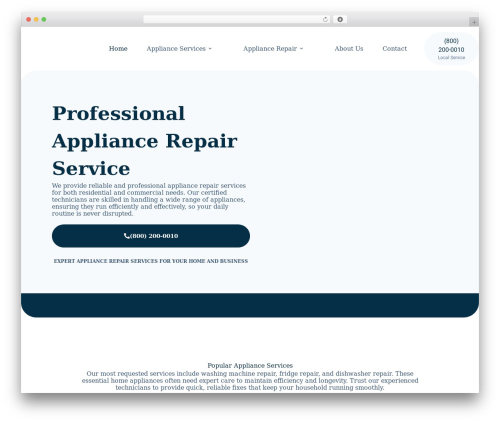The height and width of the screenshot is (423, 500).
Task: Focus the browser address bar
Action: pos(237,20)
